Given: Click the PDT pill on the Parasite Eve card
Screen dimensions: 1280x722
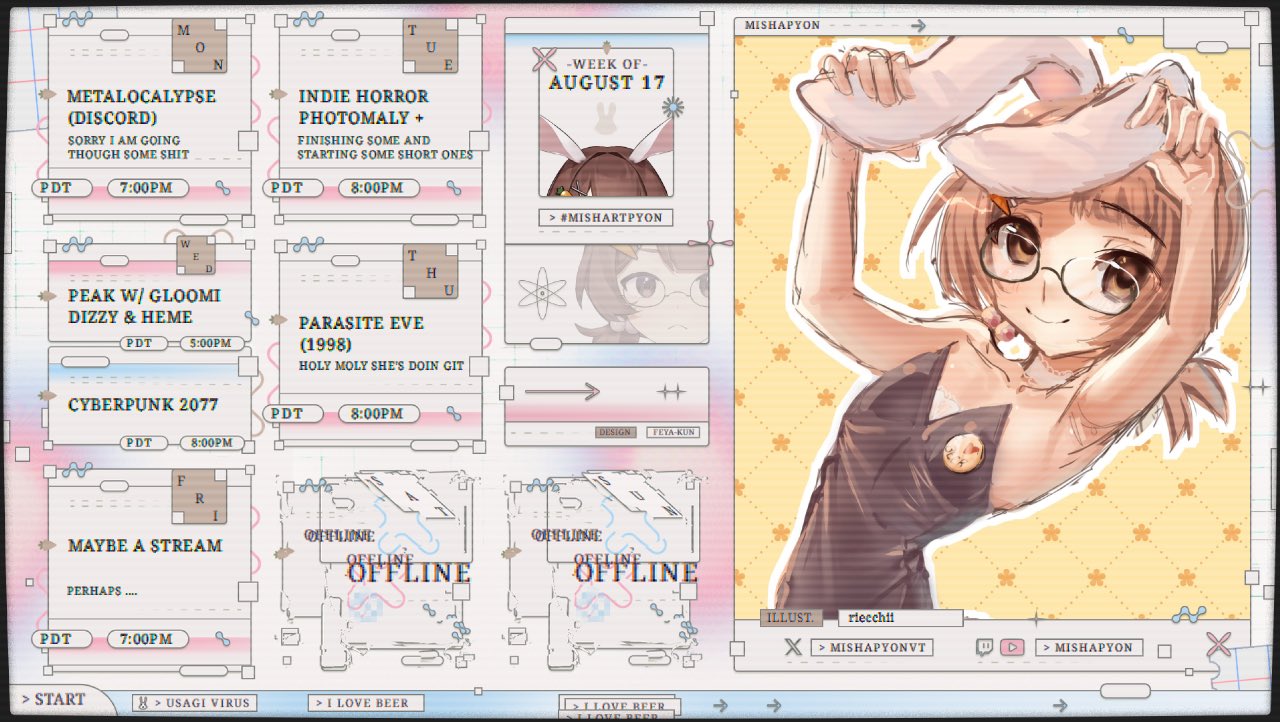Looking at the screenshot, I should click(x=293, y=414).
